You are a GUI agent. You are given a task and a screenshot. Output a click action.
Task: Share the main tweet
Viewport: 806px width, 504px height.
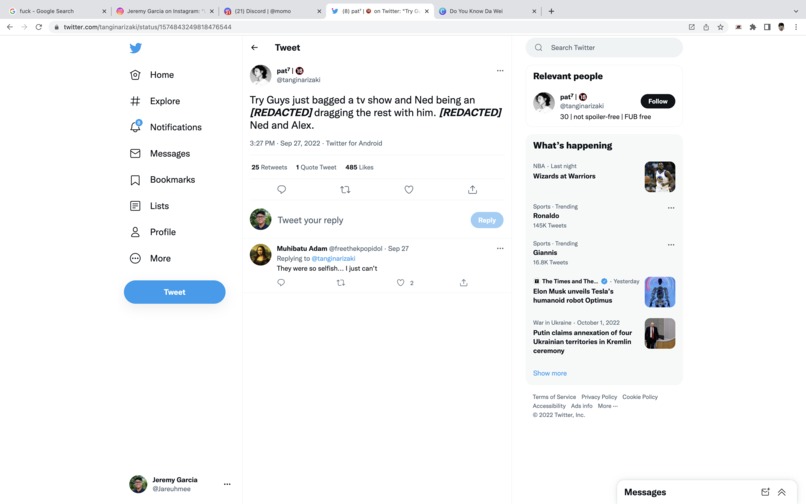tap(472, 189)
